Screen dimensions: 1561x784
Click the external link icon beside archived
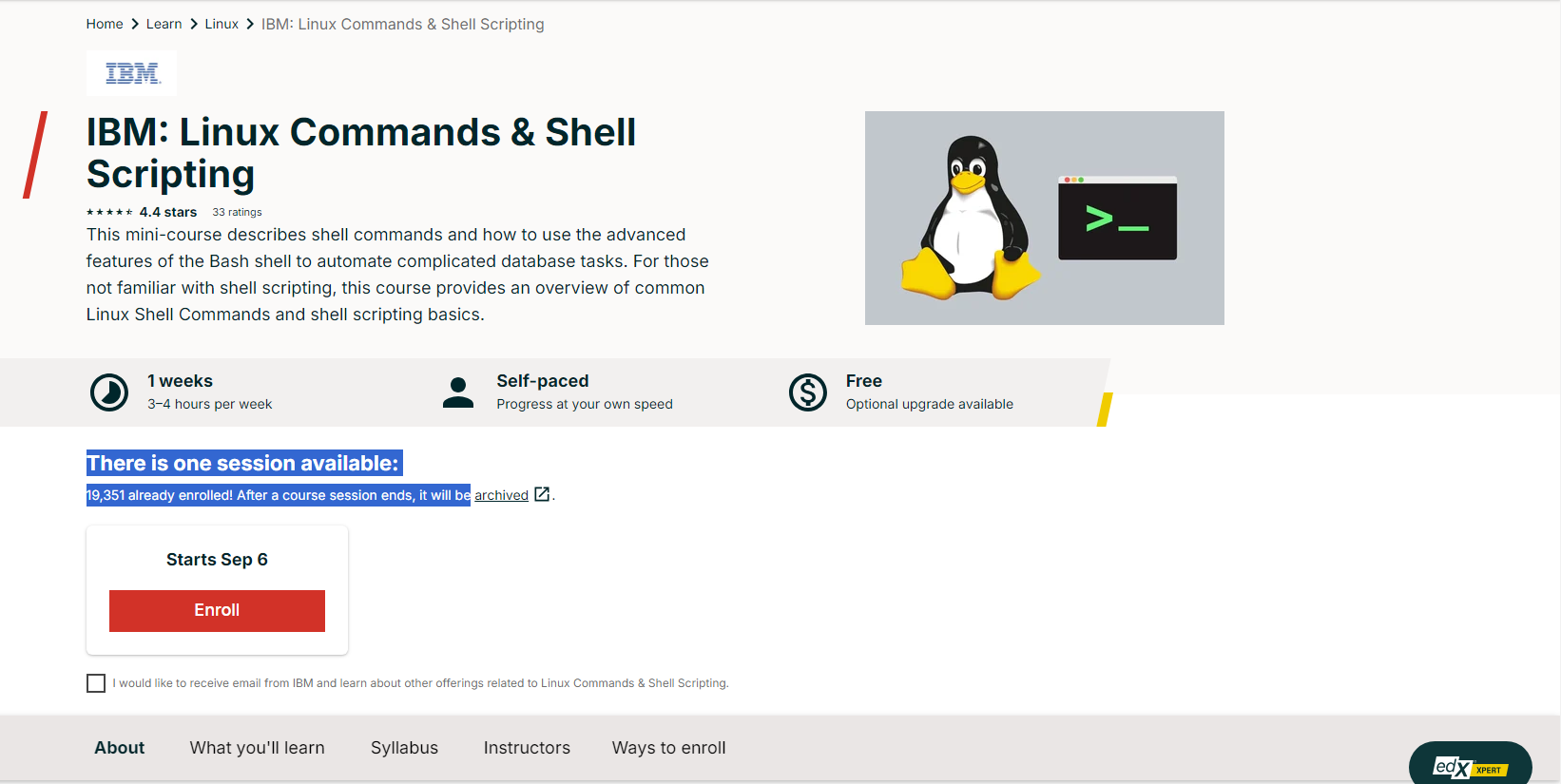(542, 494)
